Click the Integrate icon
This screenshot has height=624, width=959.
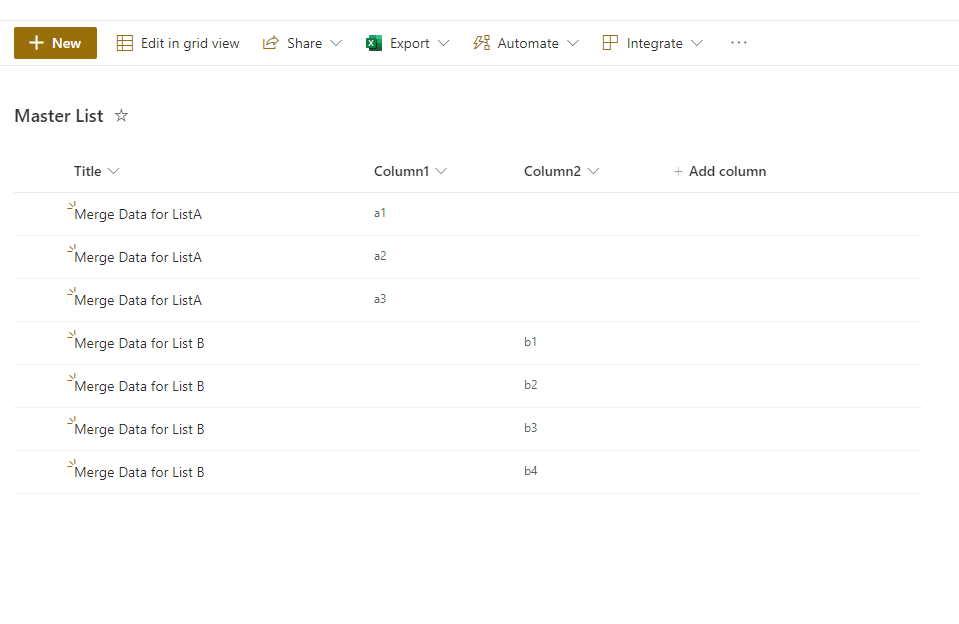pyautogui.click(x=610, y=43)
